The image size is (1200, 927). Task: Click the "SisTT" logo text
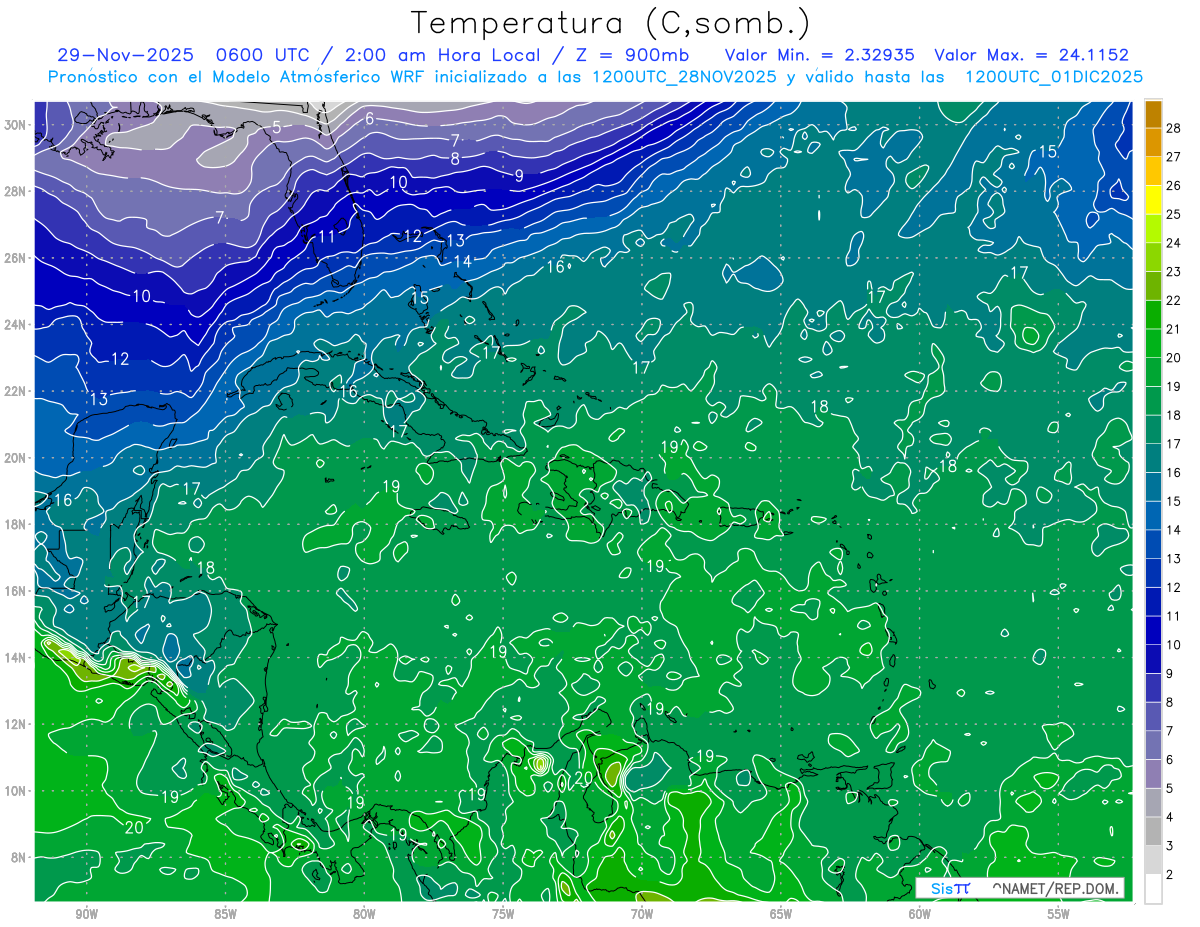[x=950, y=888]
